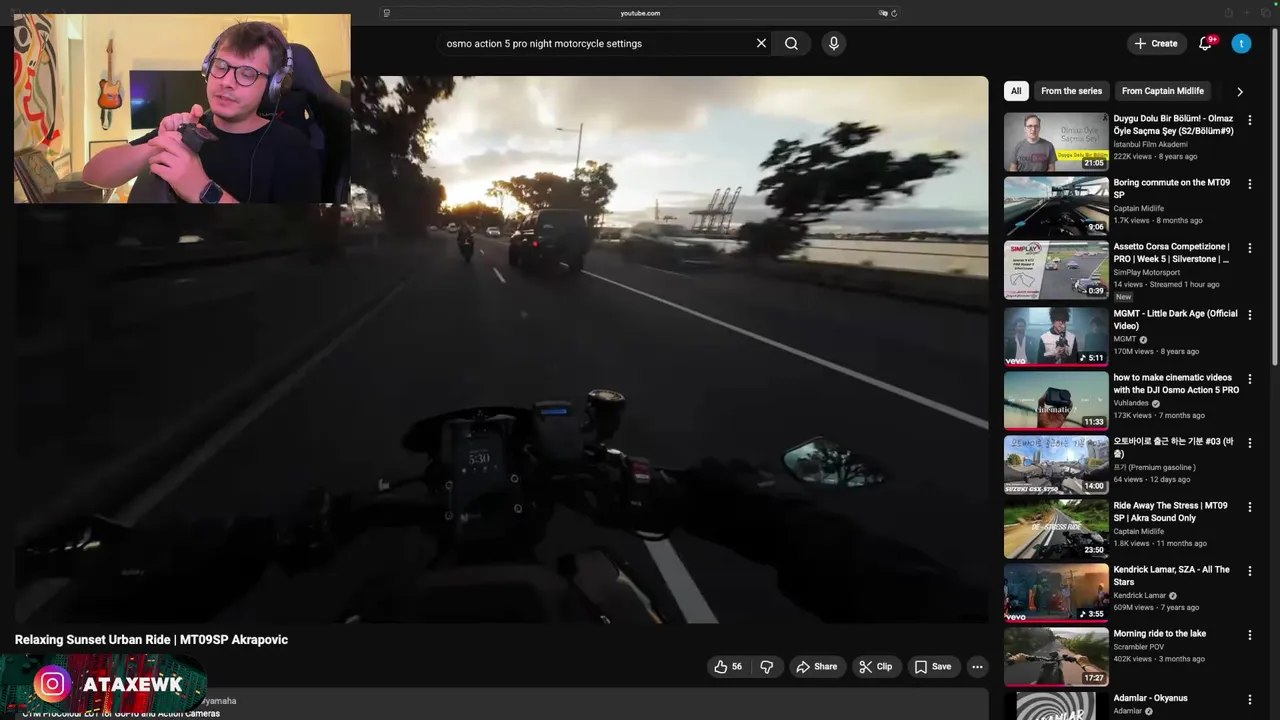Viewport: 1280px width, 720px height.
Task: Click the magnifier search button
Action: 791,43
